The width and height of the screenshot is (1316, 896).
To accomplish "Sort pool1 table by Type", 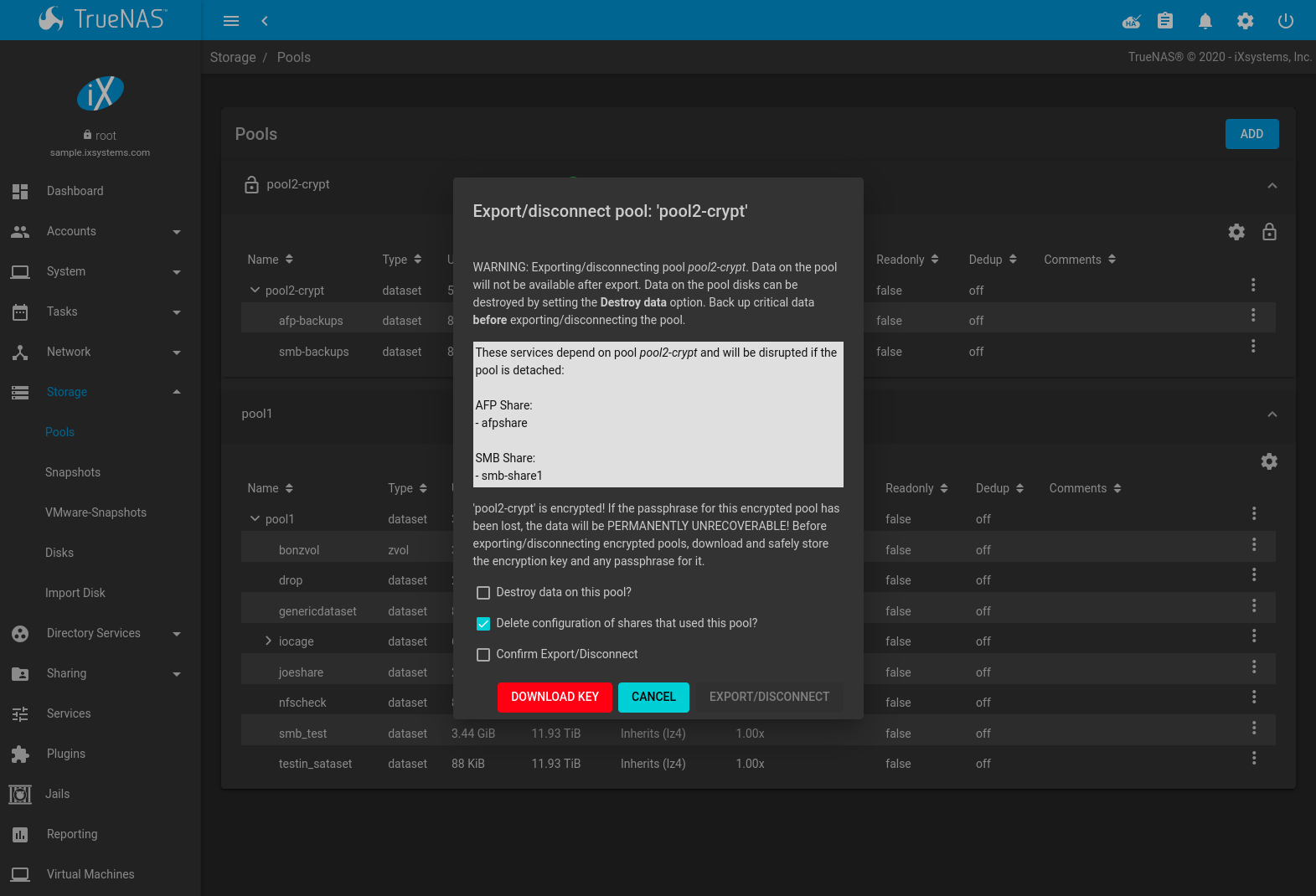I will pyautogui.click(x=407, y=488).
